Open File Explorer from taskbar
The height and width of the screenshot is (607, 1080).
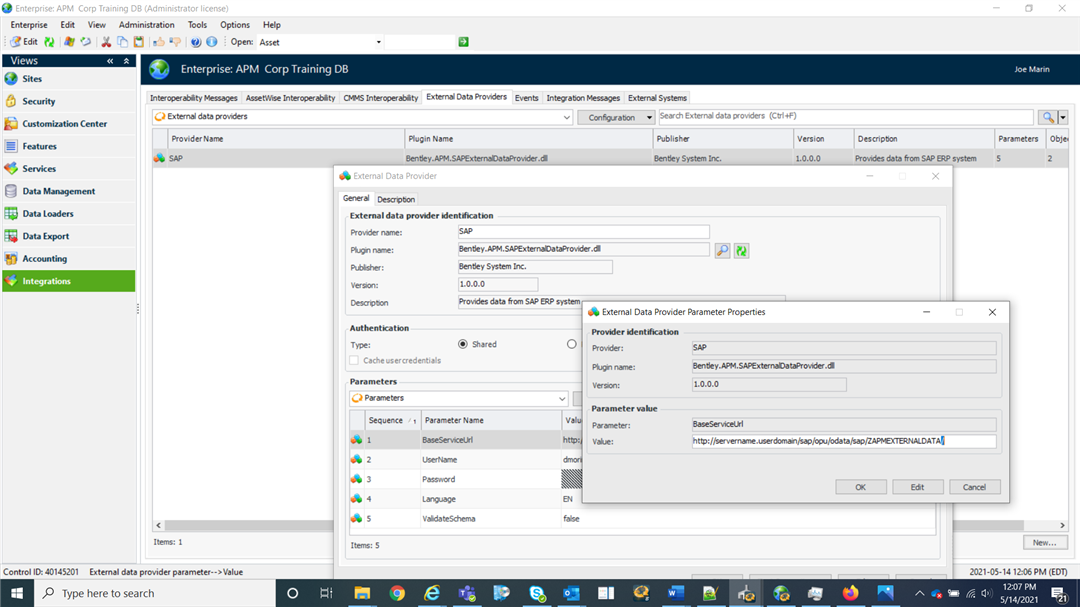[362, 593]
